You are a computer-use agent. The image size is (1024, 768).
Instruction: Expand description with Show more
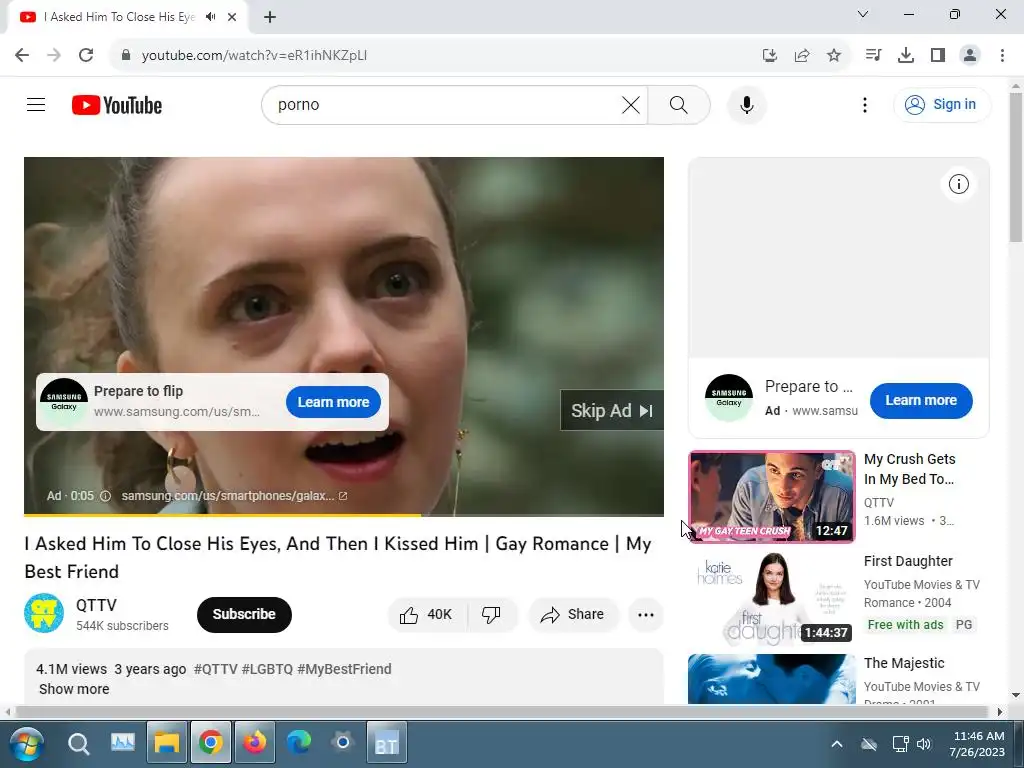click(x=74, y=689)
